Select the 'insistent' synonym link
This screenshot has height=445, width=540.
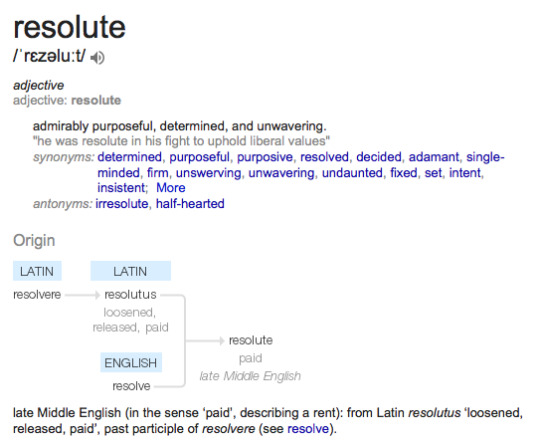(122, 188)
